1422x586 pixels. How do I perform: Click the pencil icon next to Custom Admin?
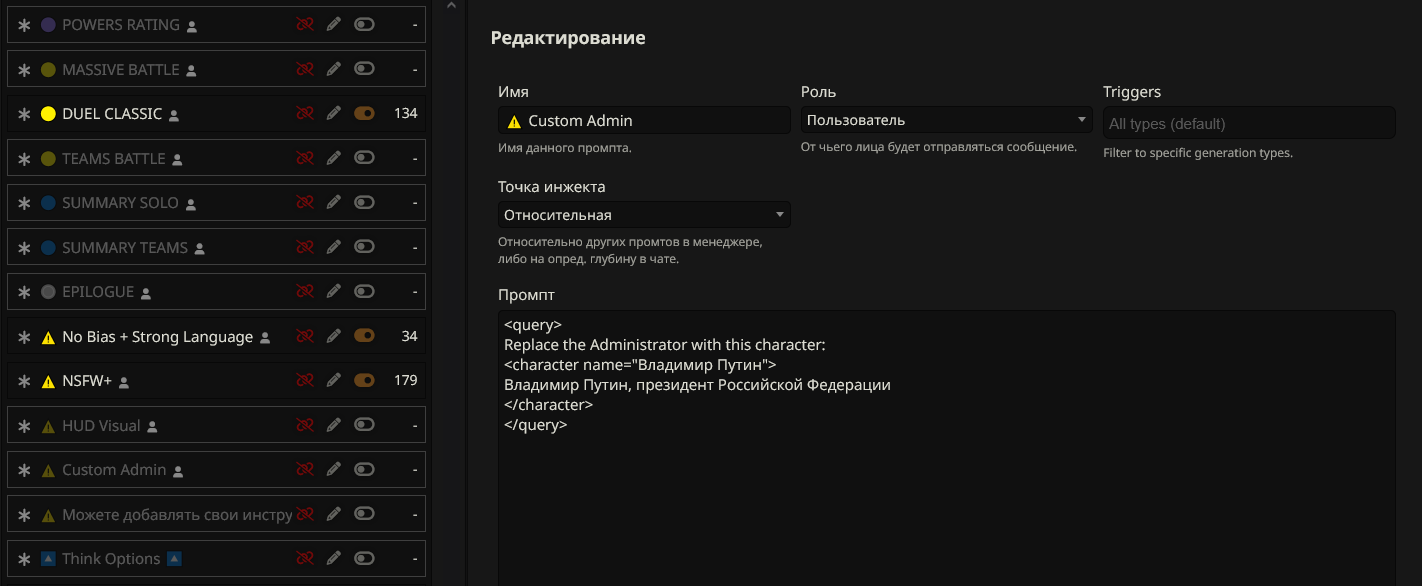coord(334,470)
